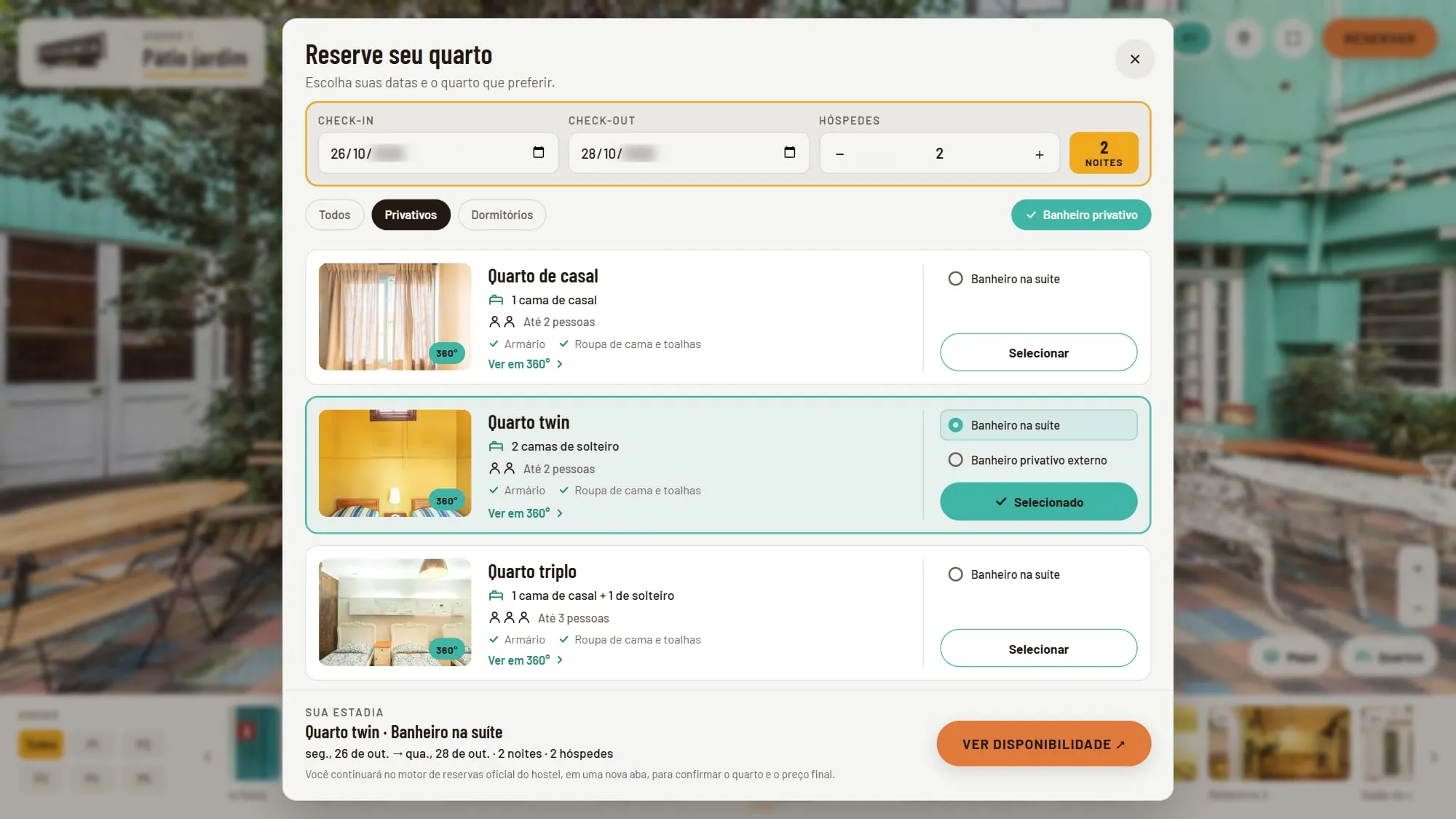Click the check-in date field
Viewport: 1456px width, 819px height.
click(x=438, y=153)
